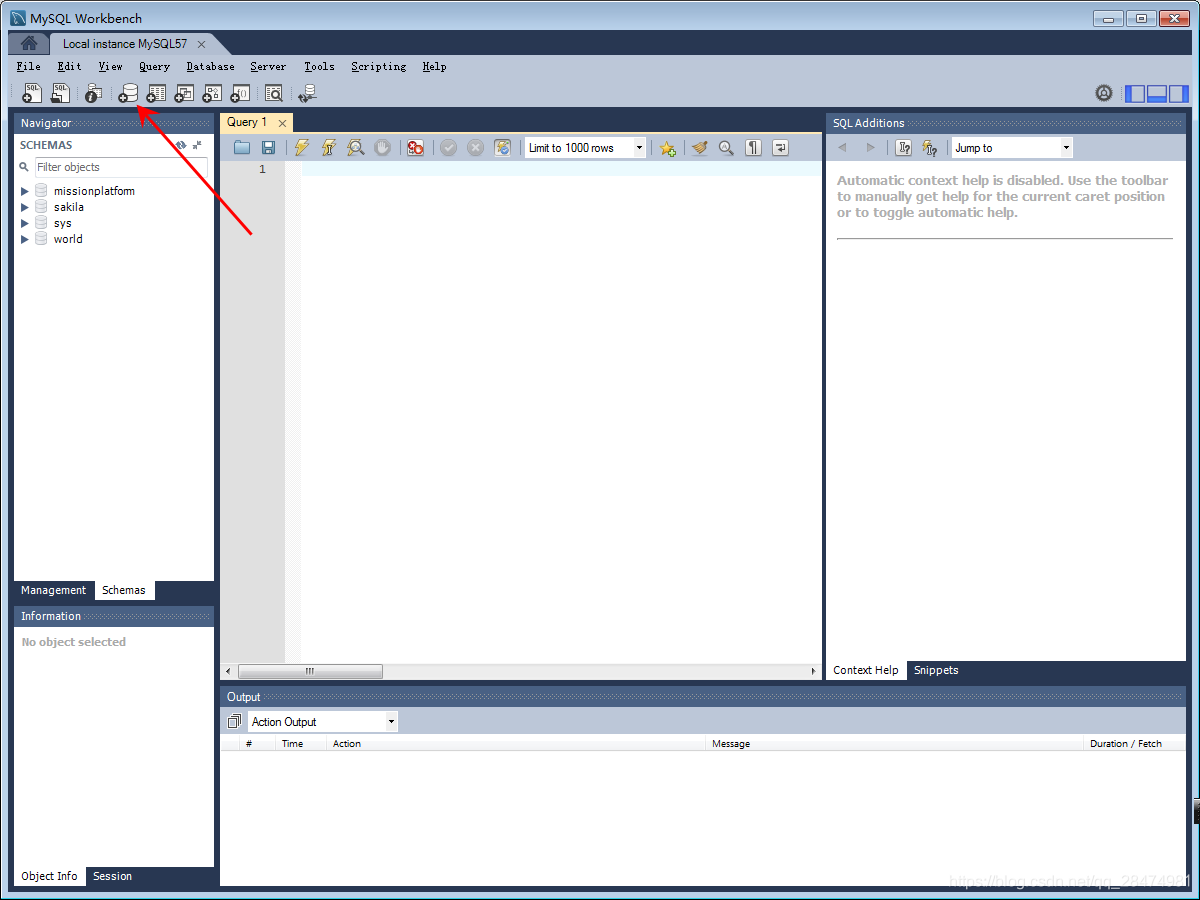Screen dimensions: 1200x900
Task: Go to the home screen tab
Action: point(29,43)
